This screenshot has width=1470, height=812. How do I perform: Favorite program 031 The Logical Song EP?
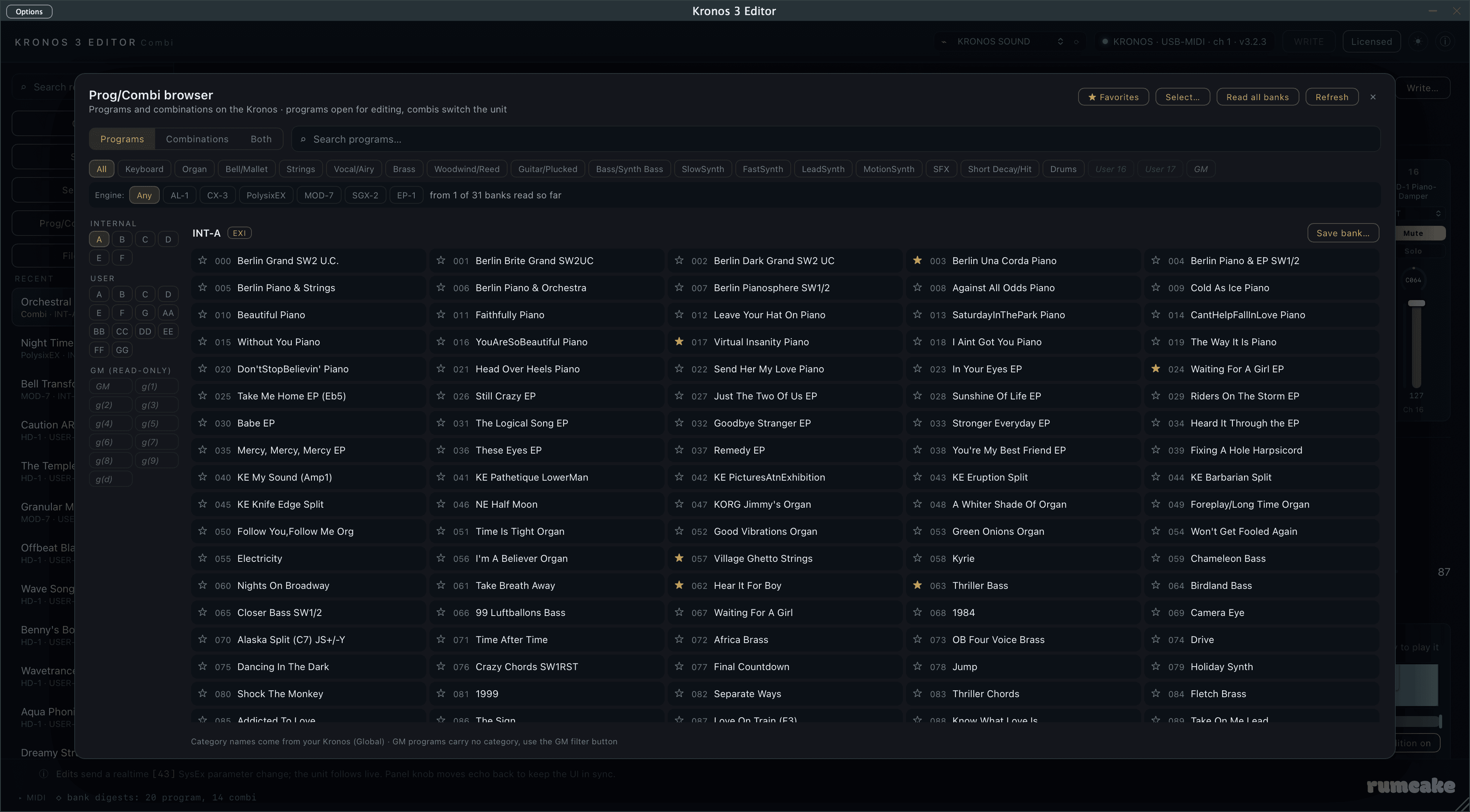tap(441, 423)
